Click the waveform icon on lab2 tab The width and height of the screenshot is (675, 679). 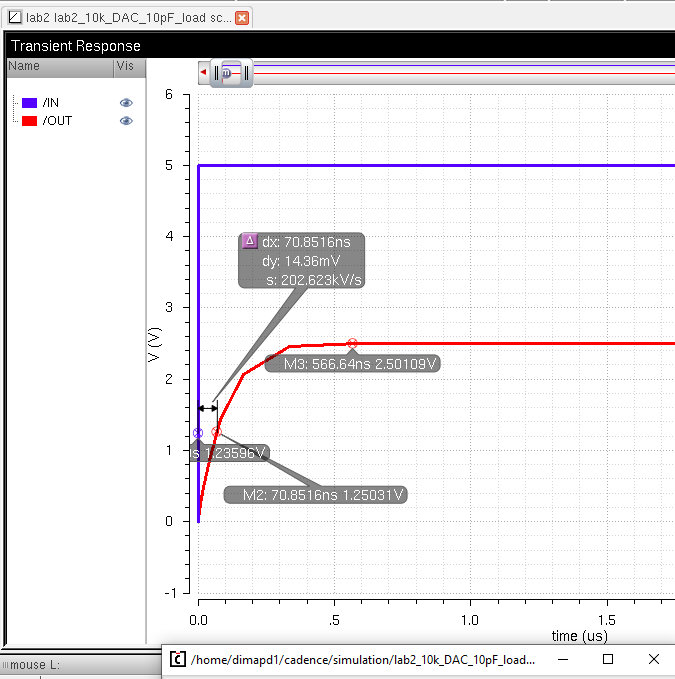(14, 17)
